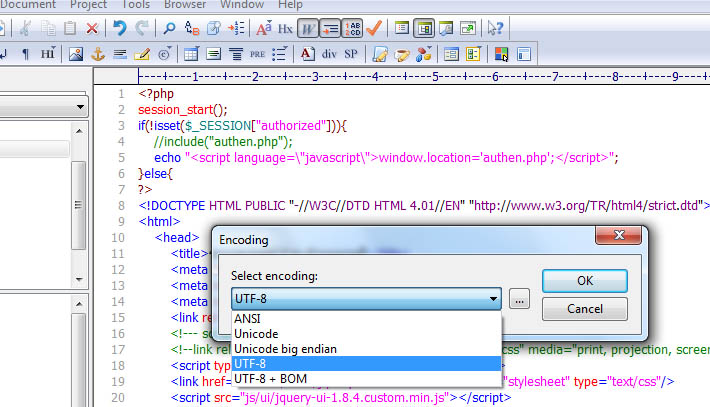Insert PRE tag icon

pos(258,54)
